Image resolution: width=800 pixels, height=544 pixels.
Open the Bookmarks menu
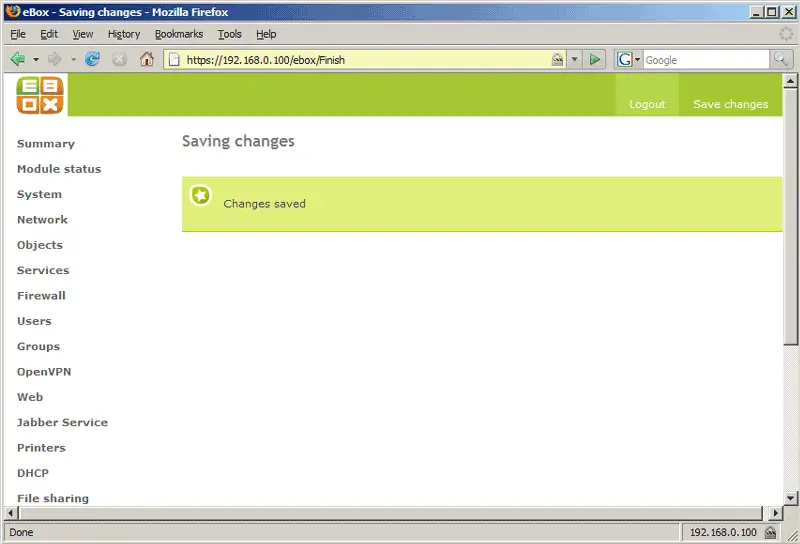click(x=179, y=34)
